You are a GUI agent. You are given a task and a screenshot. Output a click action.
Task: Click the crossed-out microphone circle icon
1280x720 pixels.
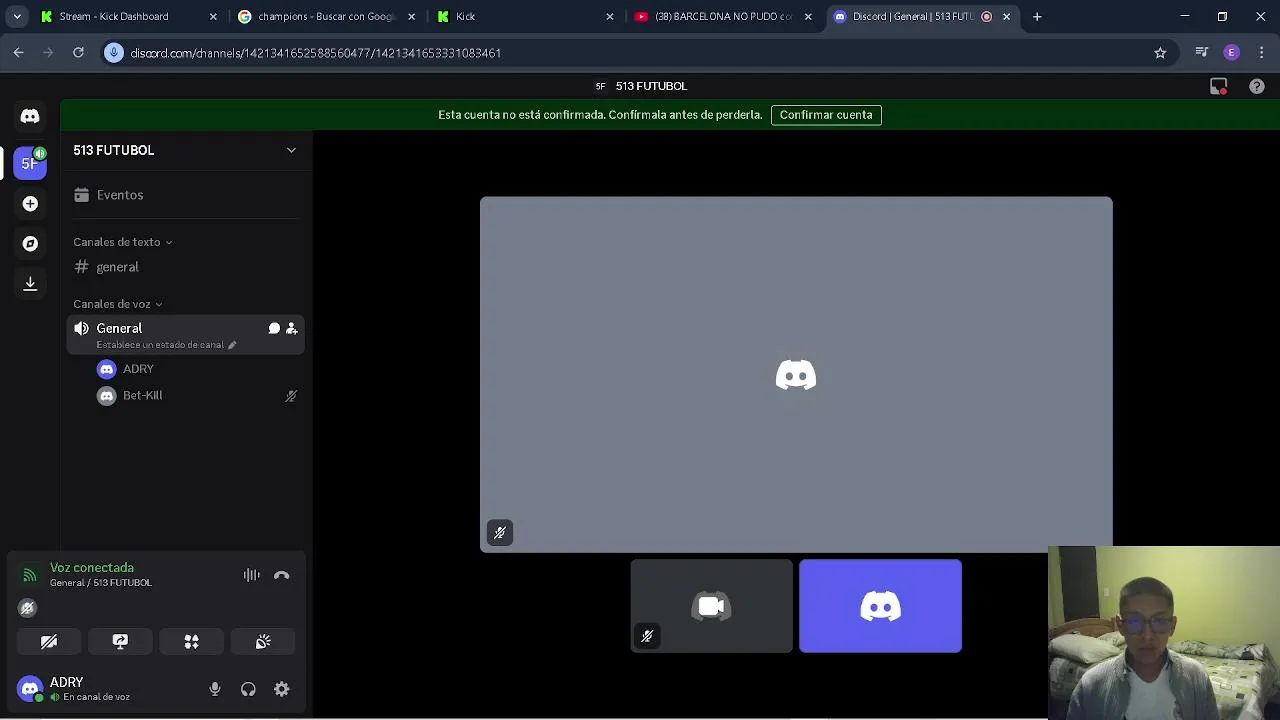pos(28,608)
